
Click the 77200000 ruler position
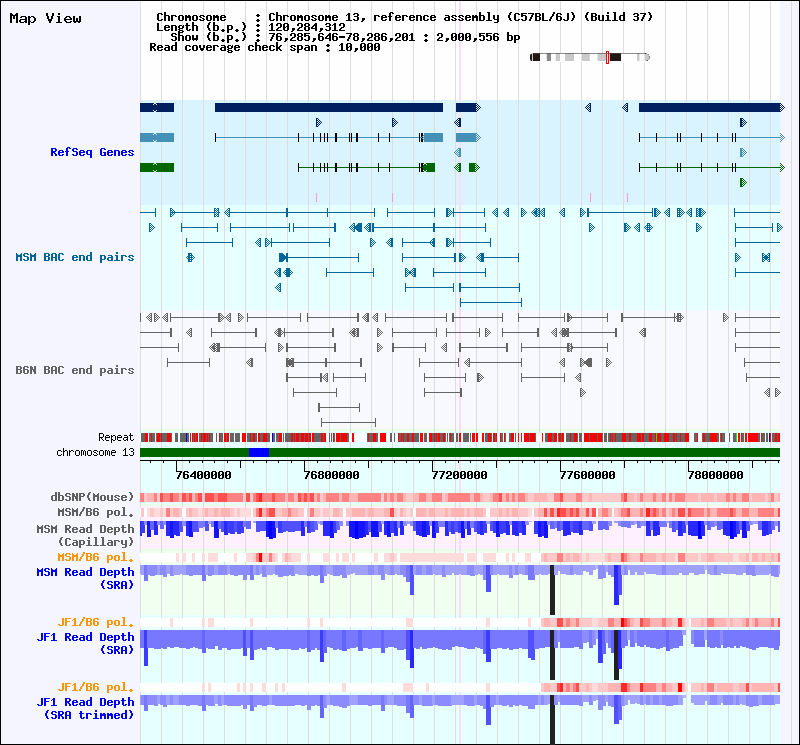[459, 475]
